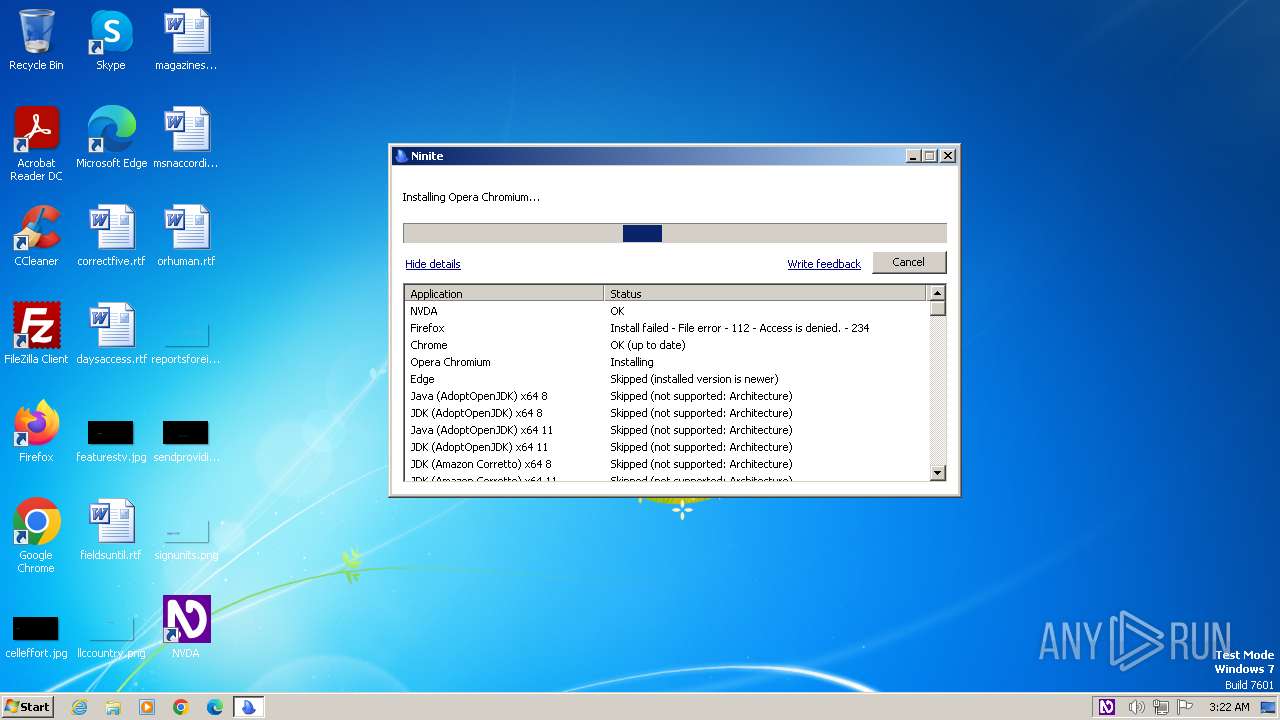
Task: Open the Start menu
Action: [27, 706]
